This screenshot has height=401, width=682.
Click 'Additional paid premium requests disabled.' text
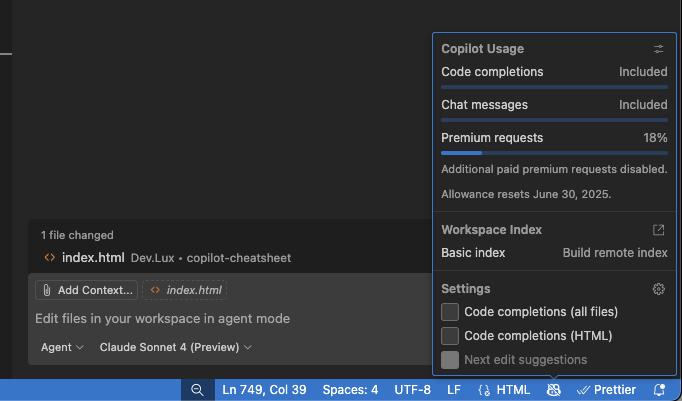coord(554,169)
